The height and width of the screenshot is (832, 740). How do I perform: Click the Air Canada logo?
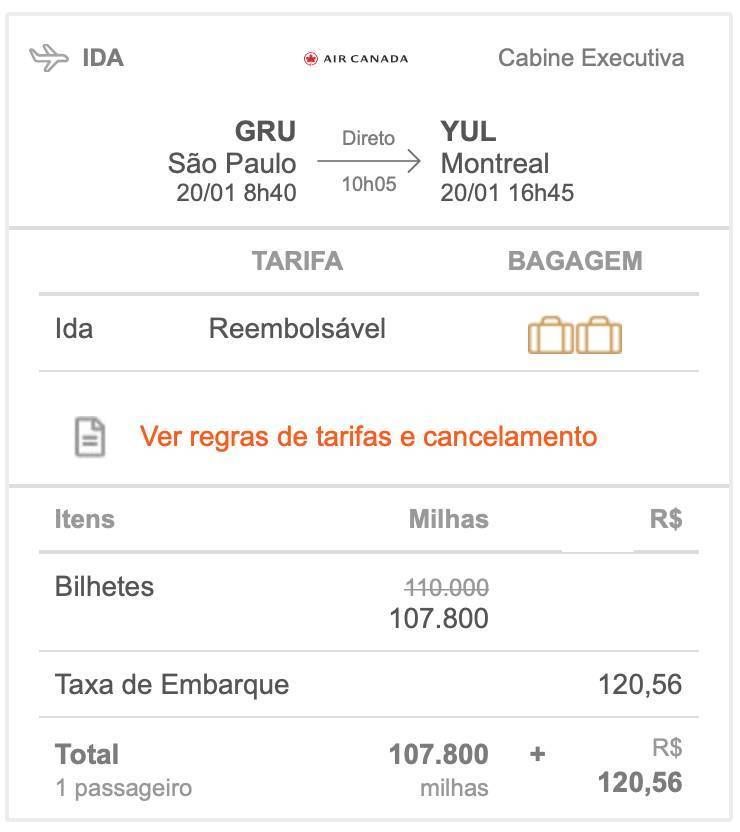click(356, 58)
